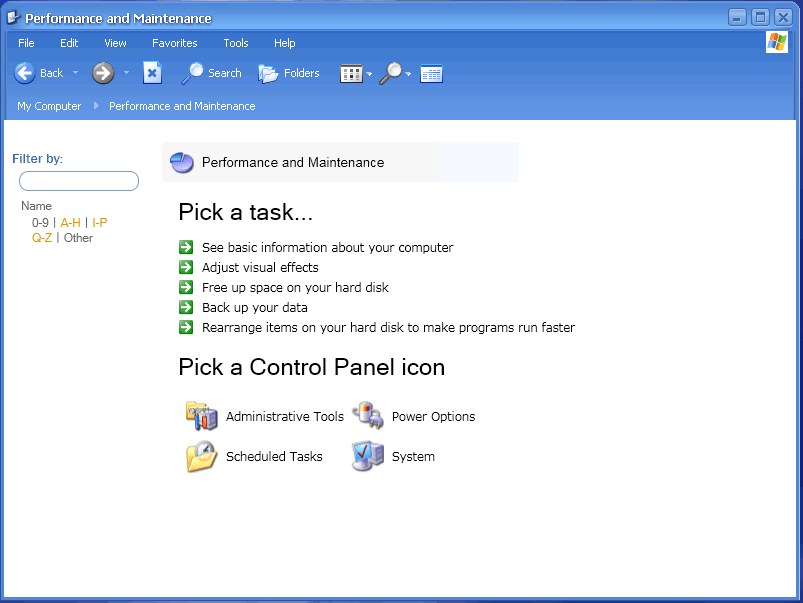Viewport: 803px width, 603px height.
Task: Click the Search magnifier icon
Action: [192, 73]
